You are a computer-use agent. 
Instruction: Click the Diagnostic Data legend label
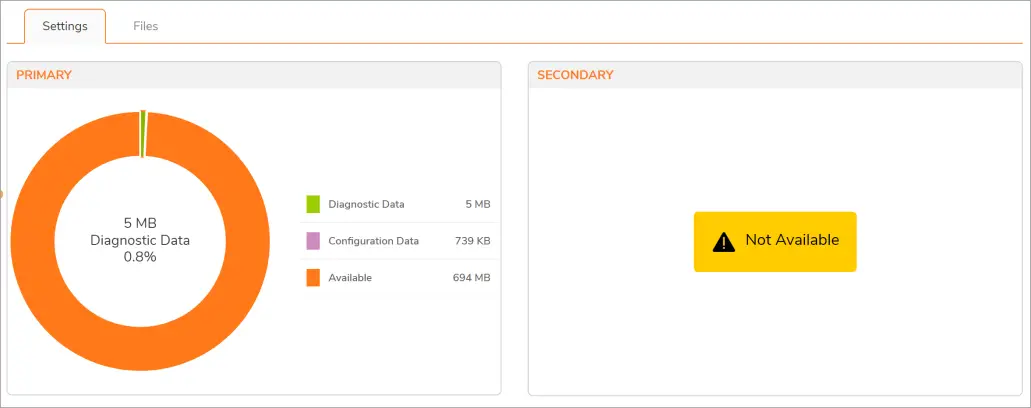click(366, 204)
